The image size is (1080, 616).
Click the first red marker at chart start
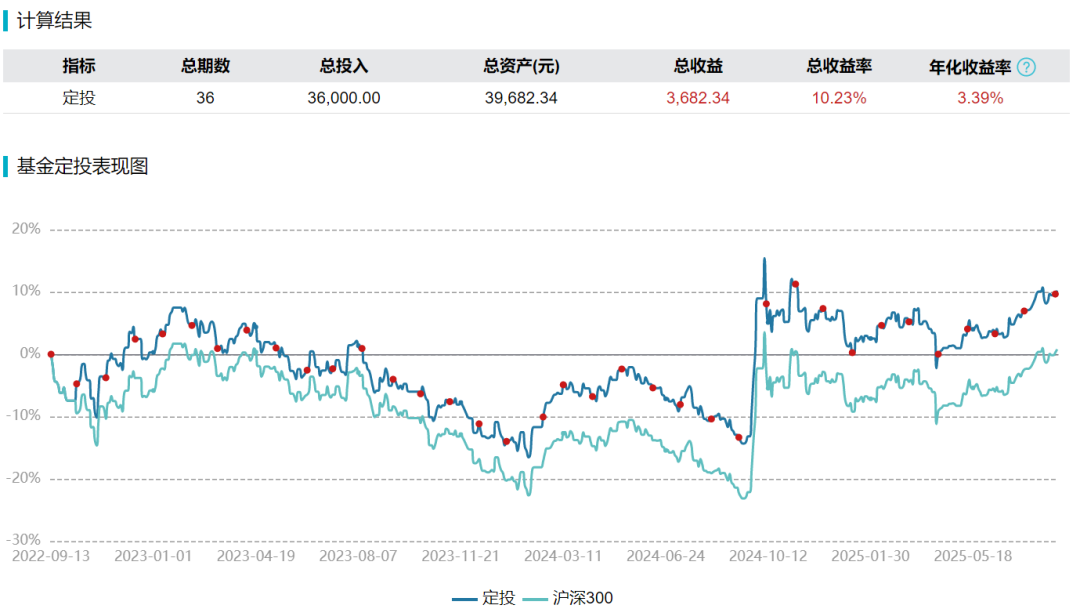[x=51, y=354]
